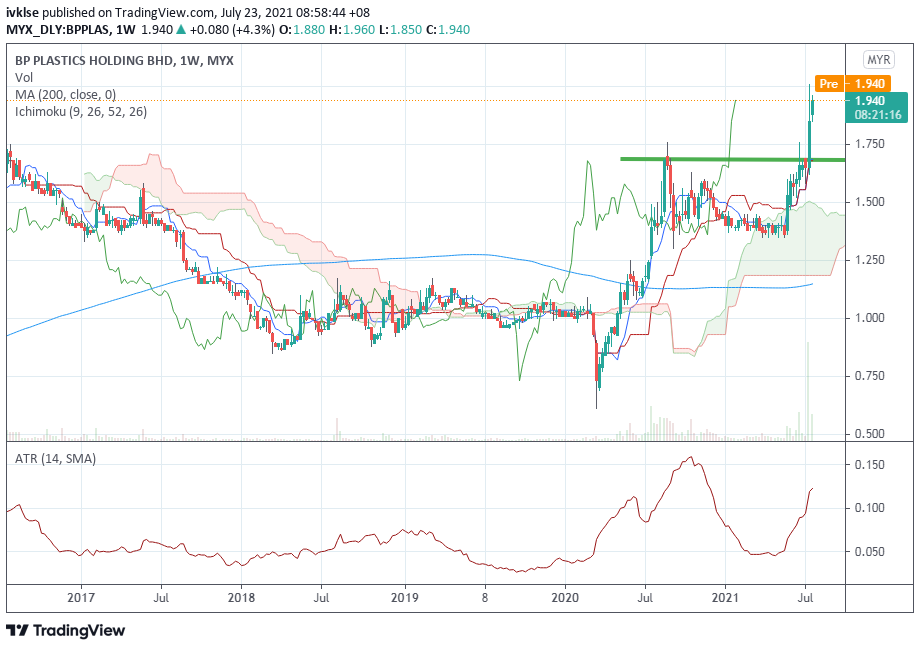Click the Ichimoku (9, 26, 52, 26) legend

pos(81,111)
